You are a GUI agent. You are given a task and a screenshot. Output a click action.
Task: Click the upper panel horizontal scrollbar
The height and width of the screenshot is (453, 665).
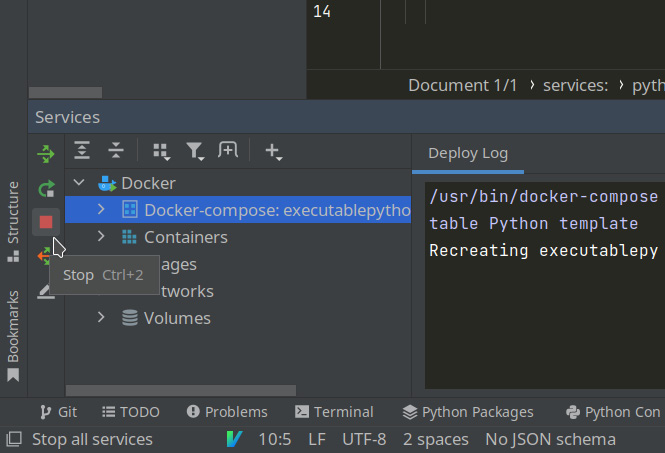point(65,92)
